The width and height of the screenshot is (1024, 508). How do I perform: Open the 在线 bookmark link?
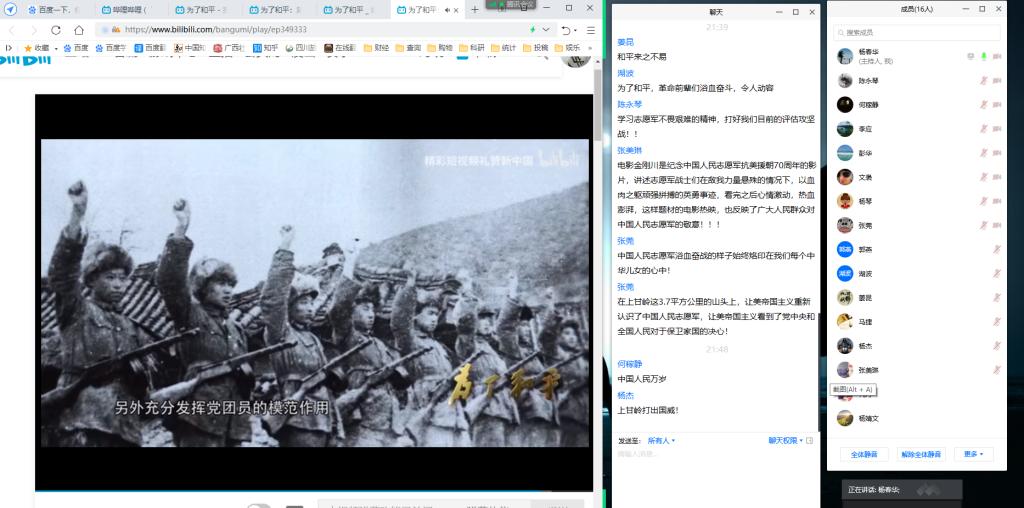coord(339,48)
